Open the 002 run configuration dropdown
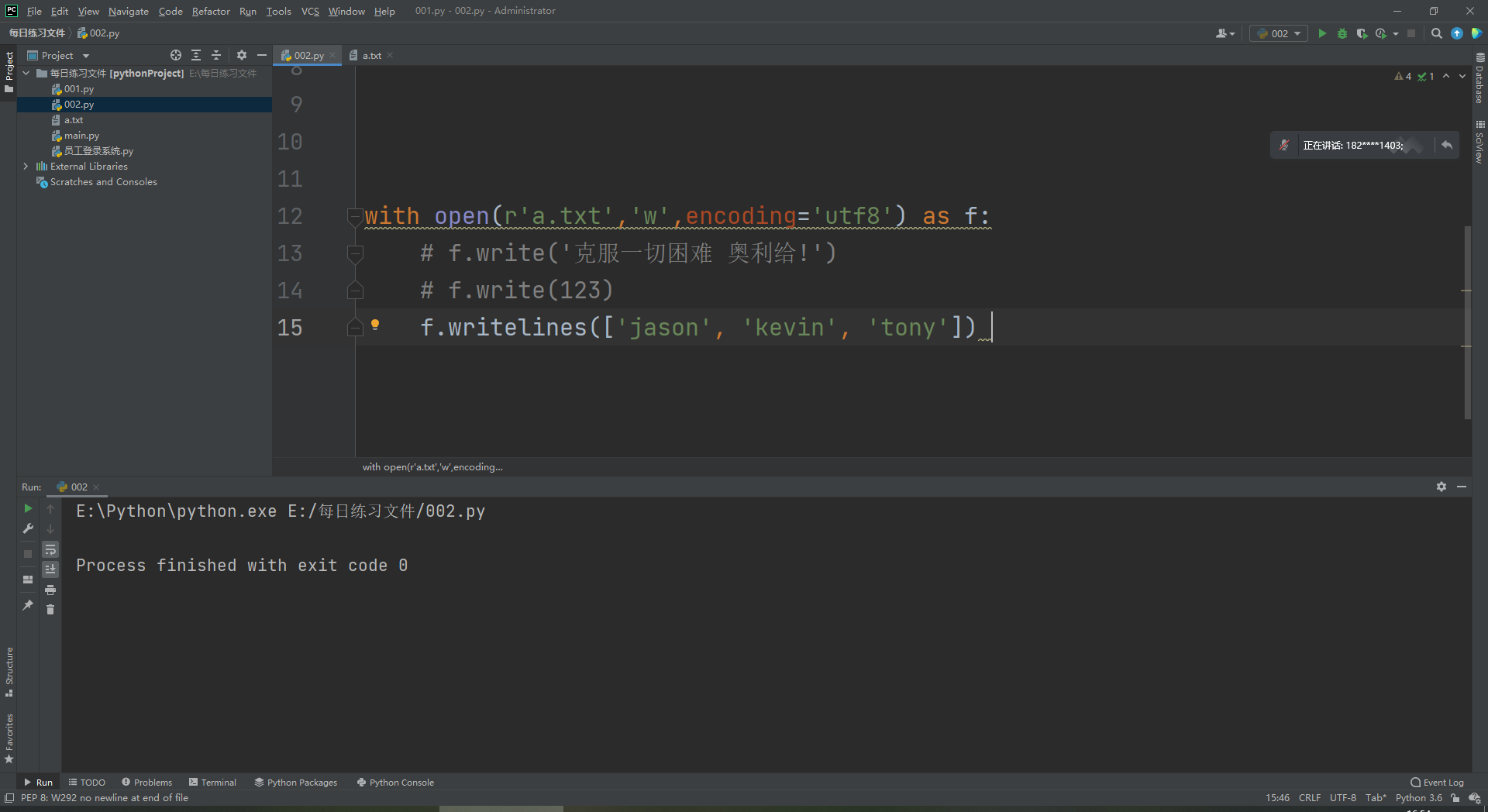The width and height of the screenshot is (1488, 812). [x=1279, y=33]
